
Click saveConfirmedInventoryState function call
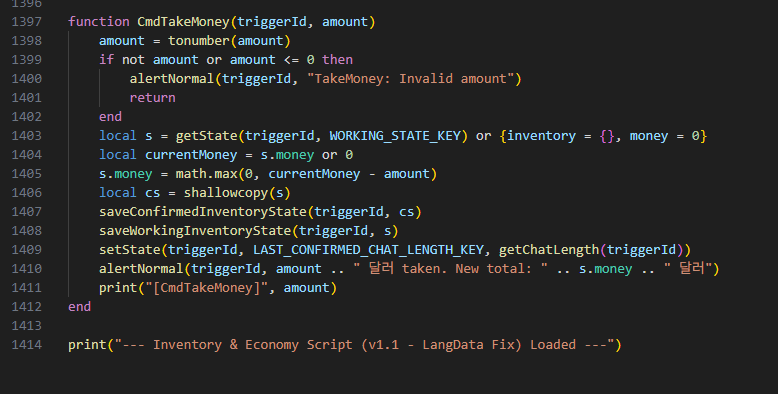click(203, 212)
